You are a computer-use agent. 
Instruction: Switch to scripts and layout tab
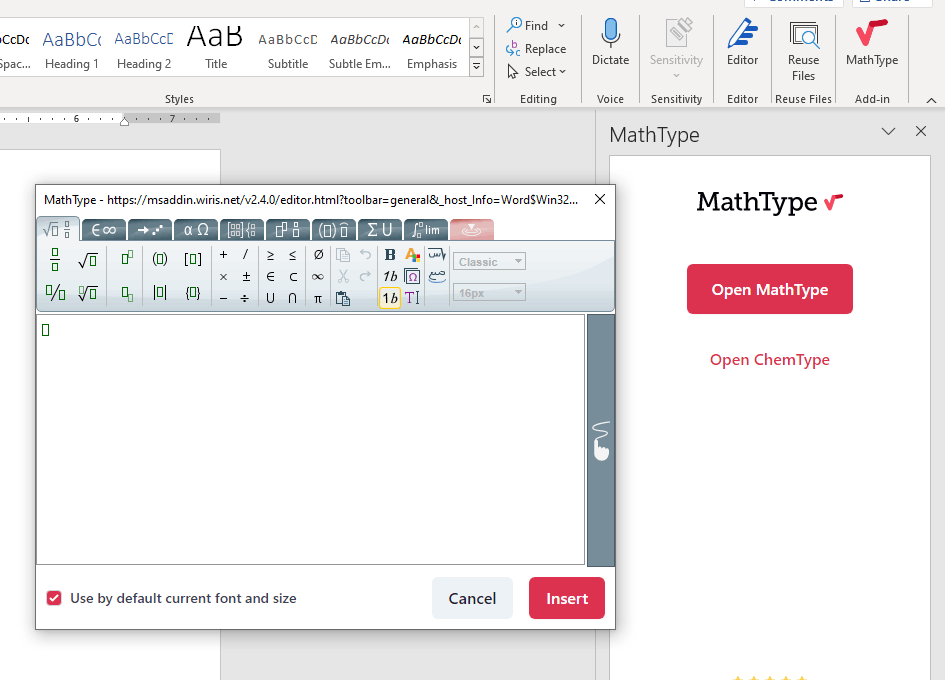288,230
